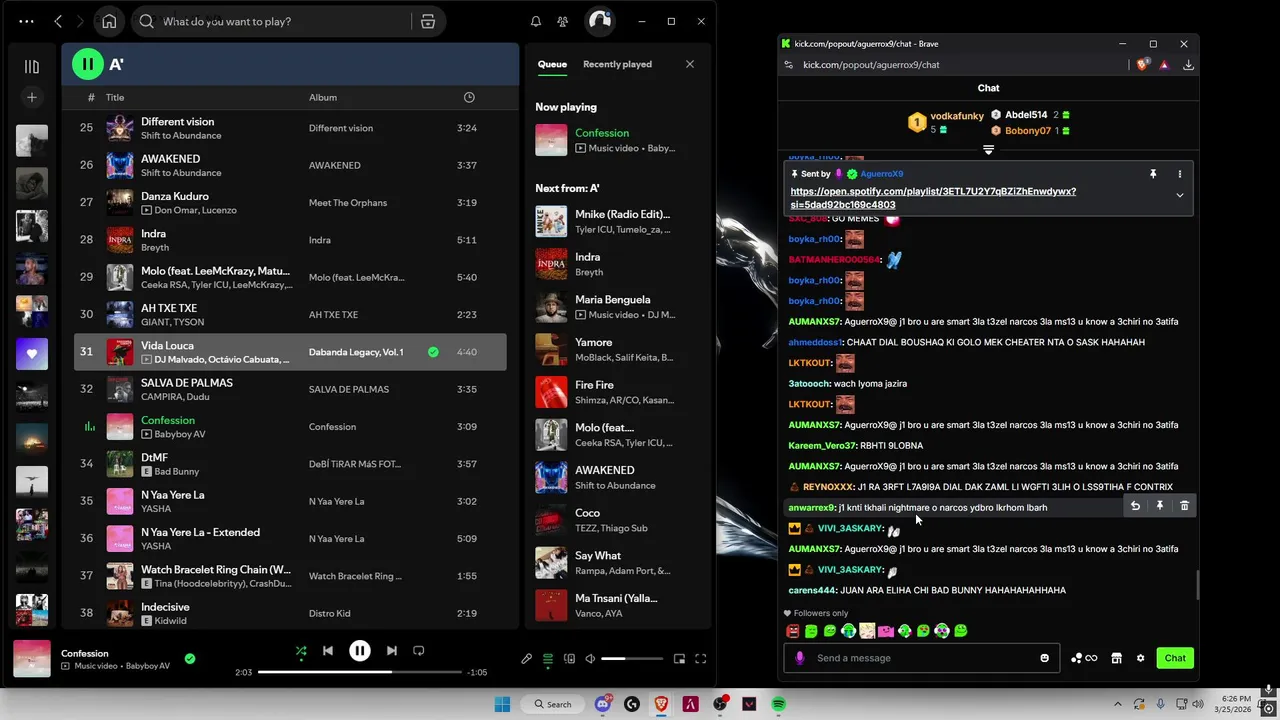Open the mini player icon

[x=679, y=659]
